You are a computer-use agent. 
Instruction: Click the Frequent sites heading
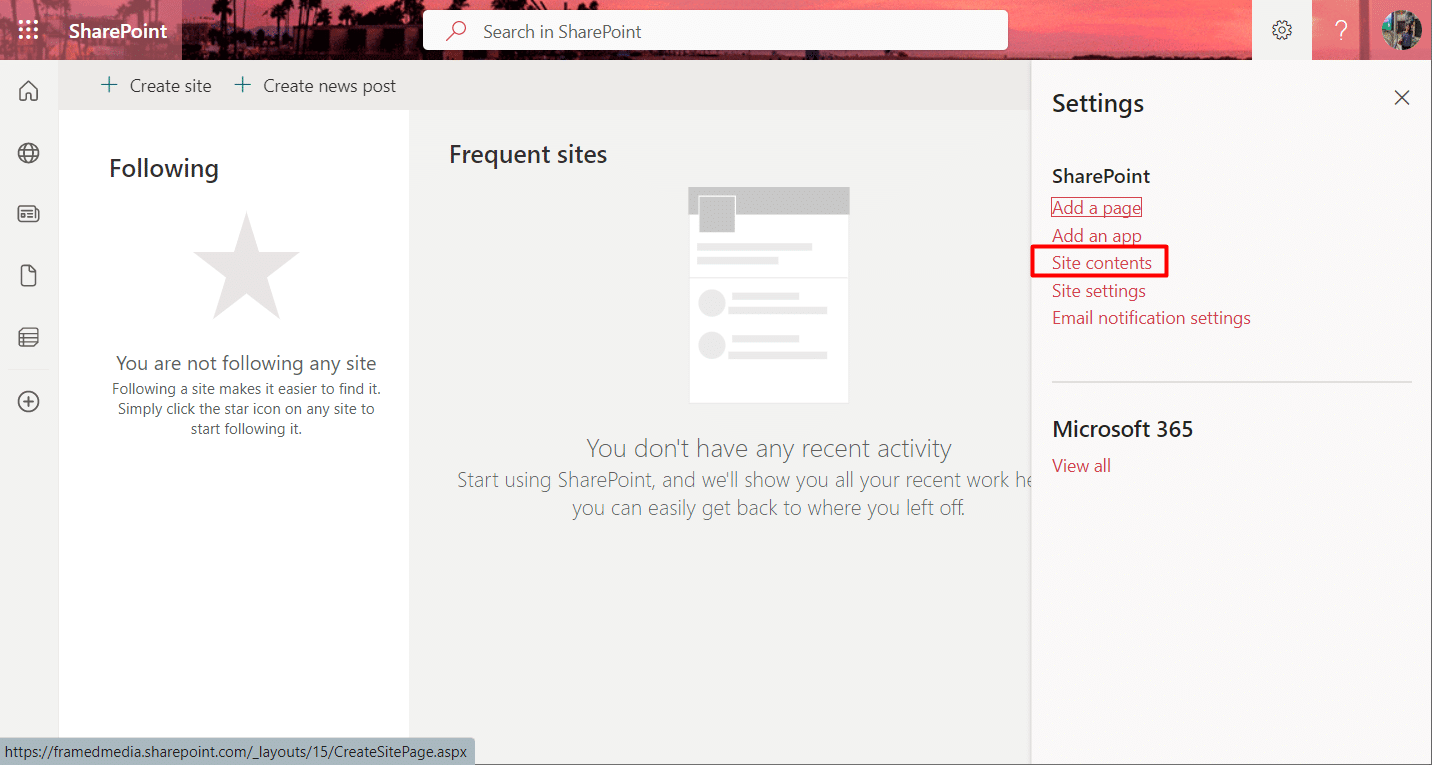(528, 154)
